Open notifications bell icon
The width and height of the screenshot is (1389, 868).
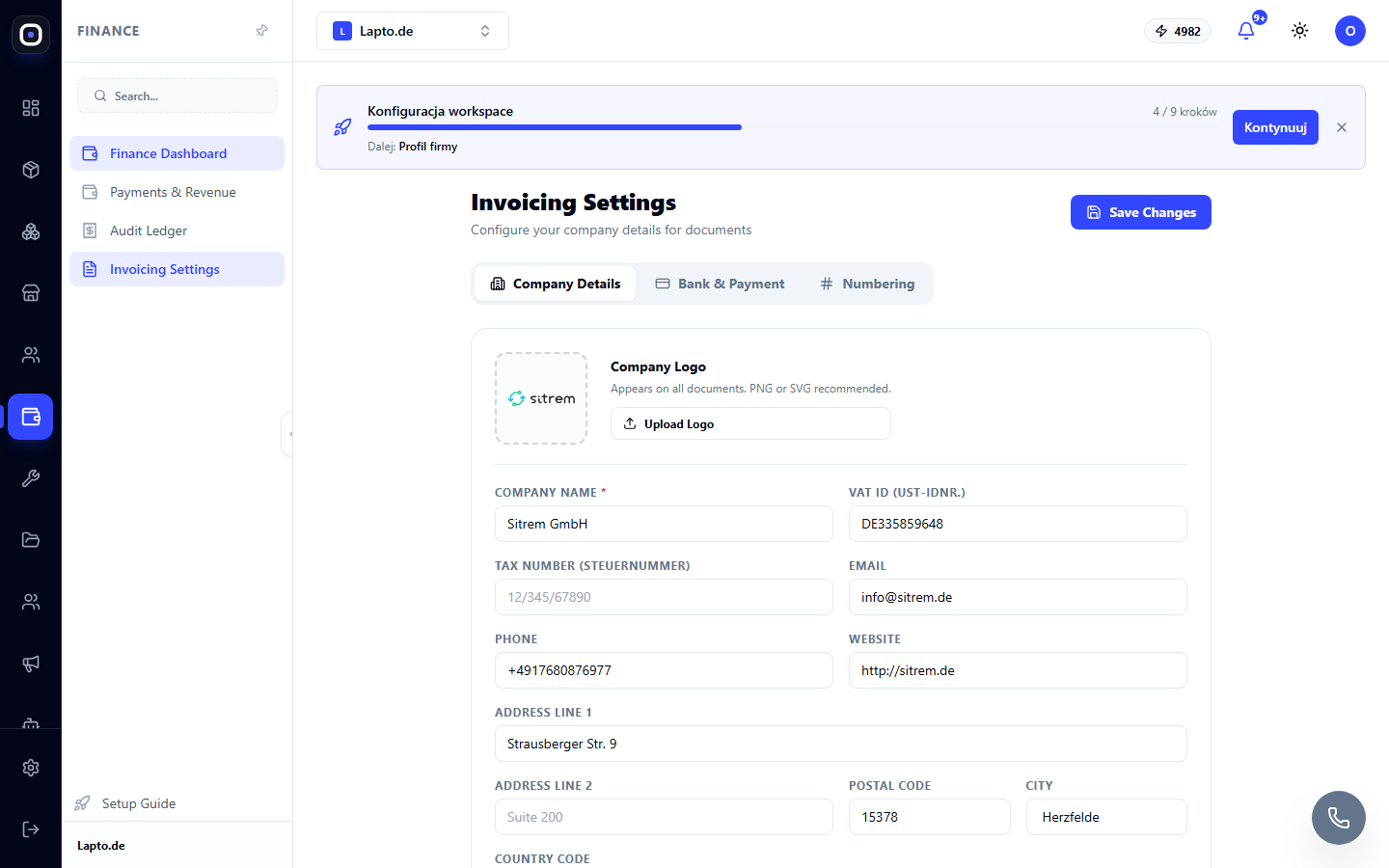(1246, 31)
